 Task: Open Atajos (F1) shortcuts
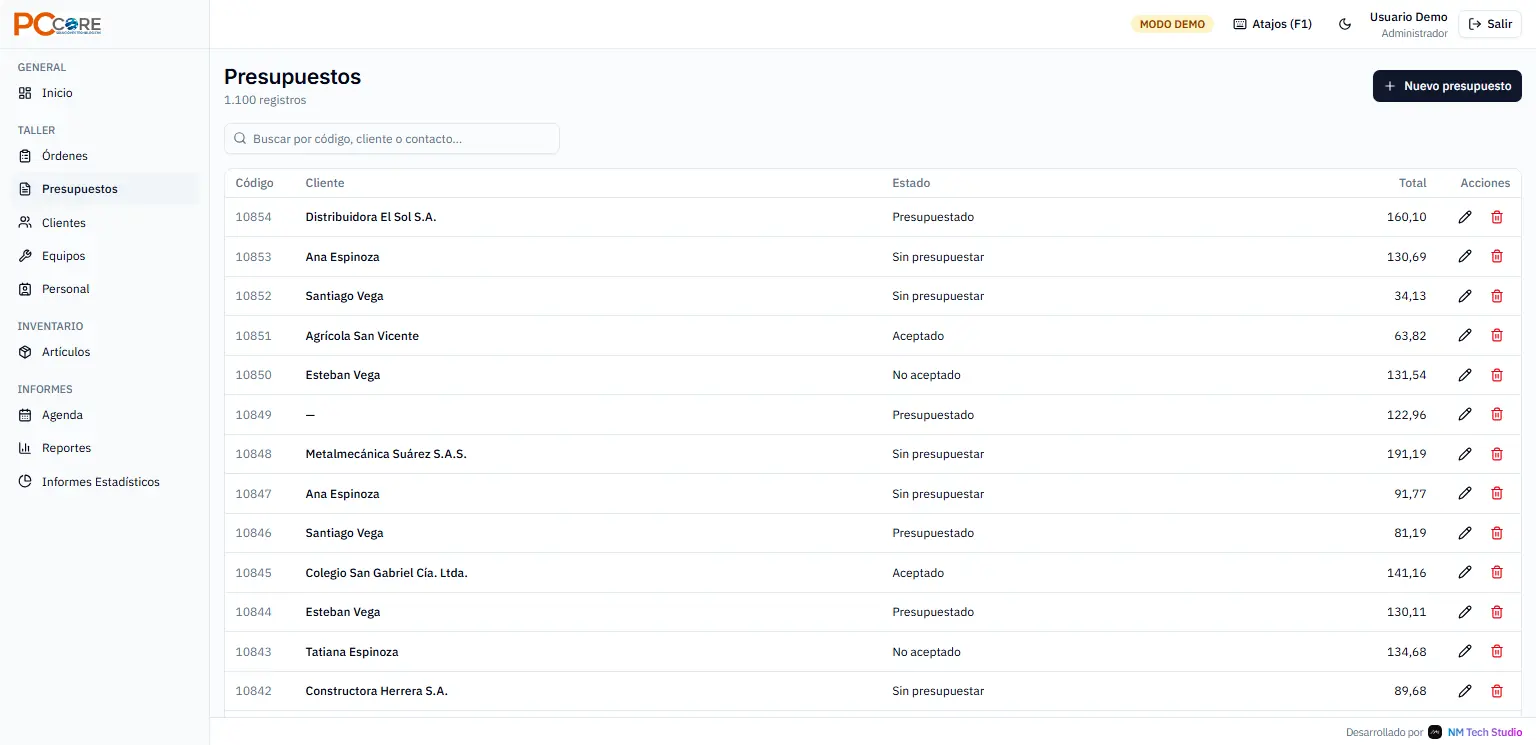(1272, 24)
